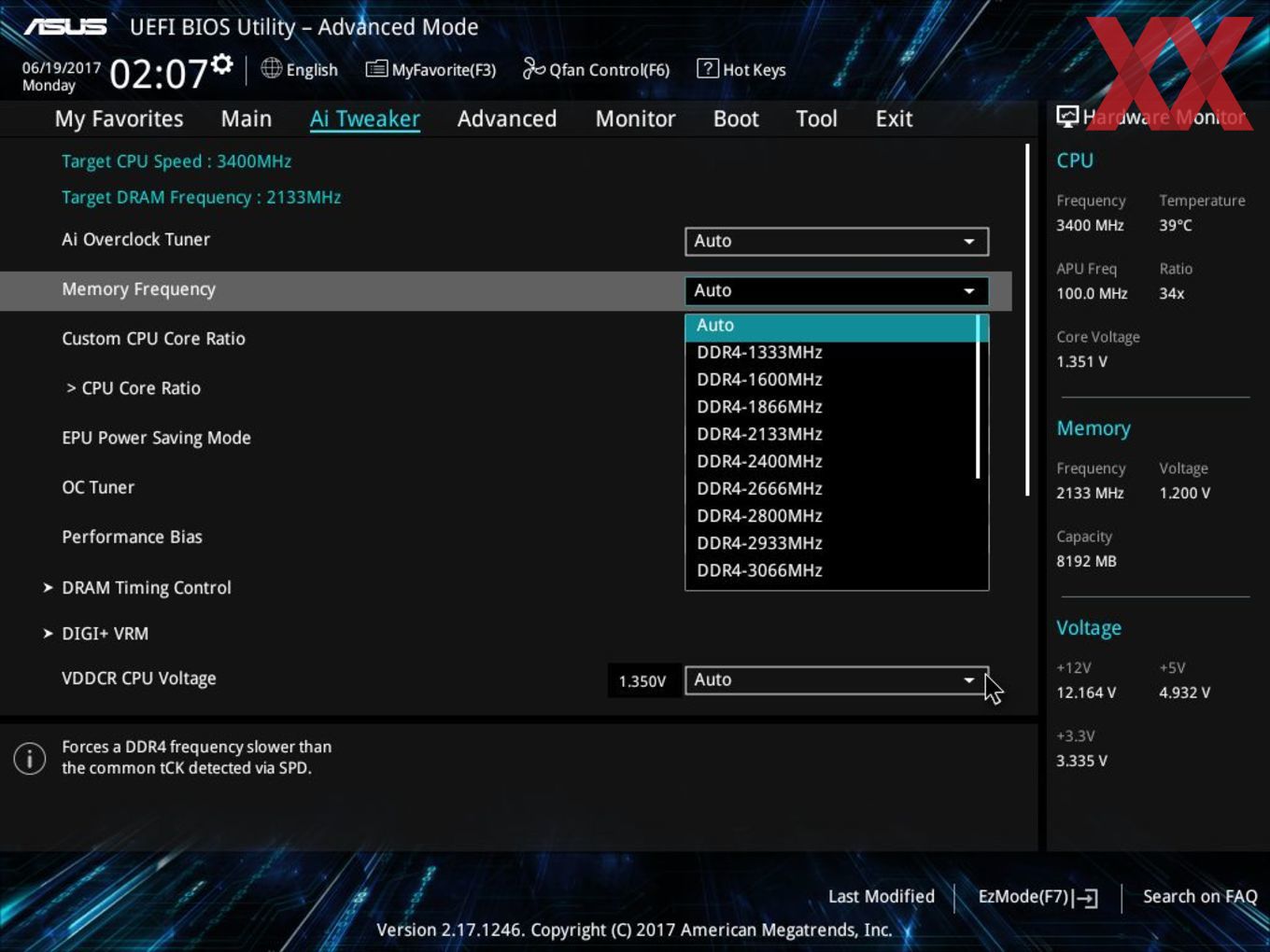Select DDR4-2666MHz option
The image size is (1270, 952).
coord(831,488)
